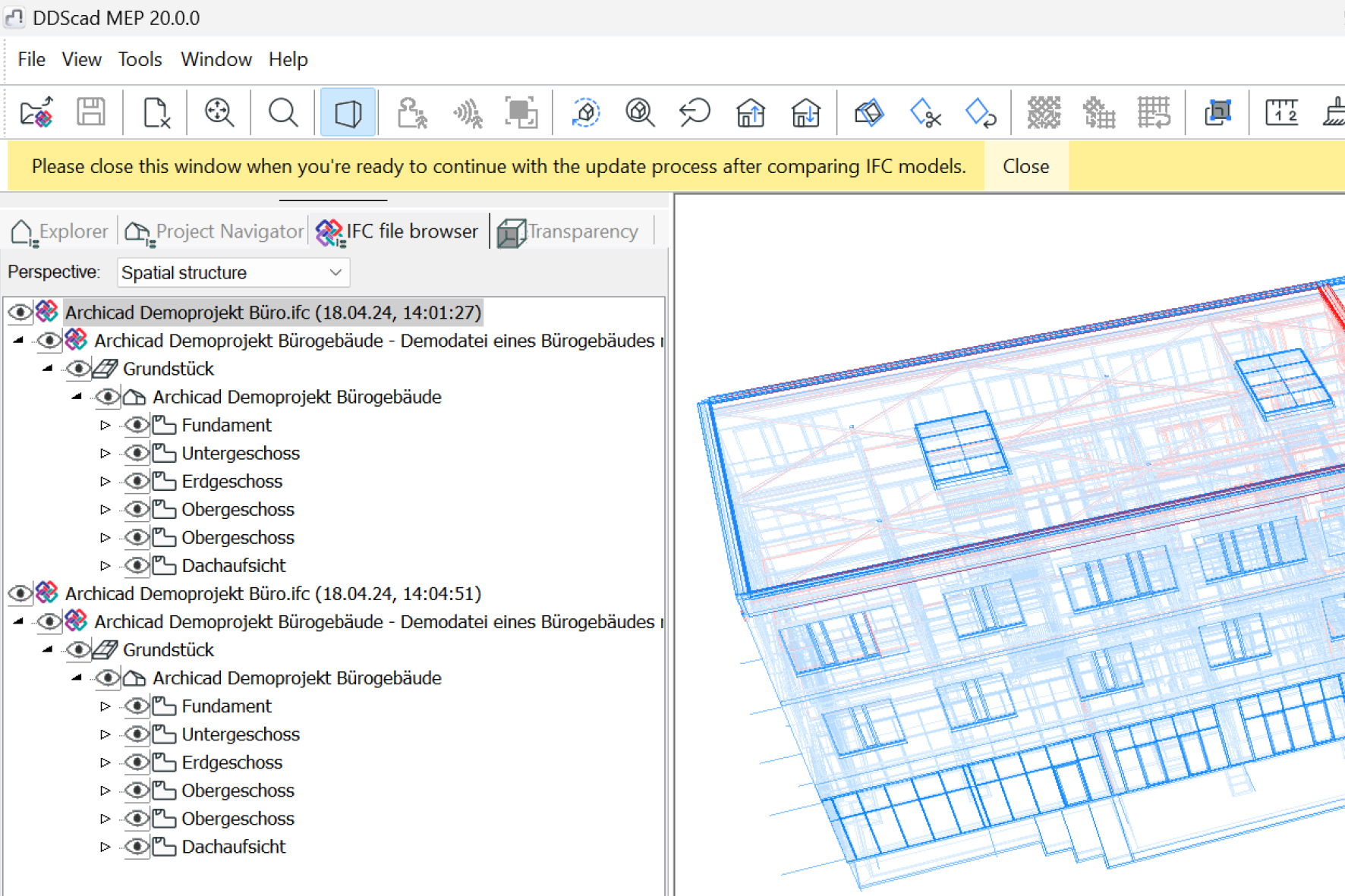
Task: Click the magnifier search icon
Action: (x=283, y=113)
